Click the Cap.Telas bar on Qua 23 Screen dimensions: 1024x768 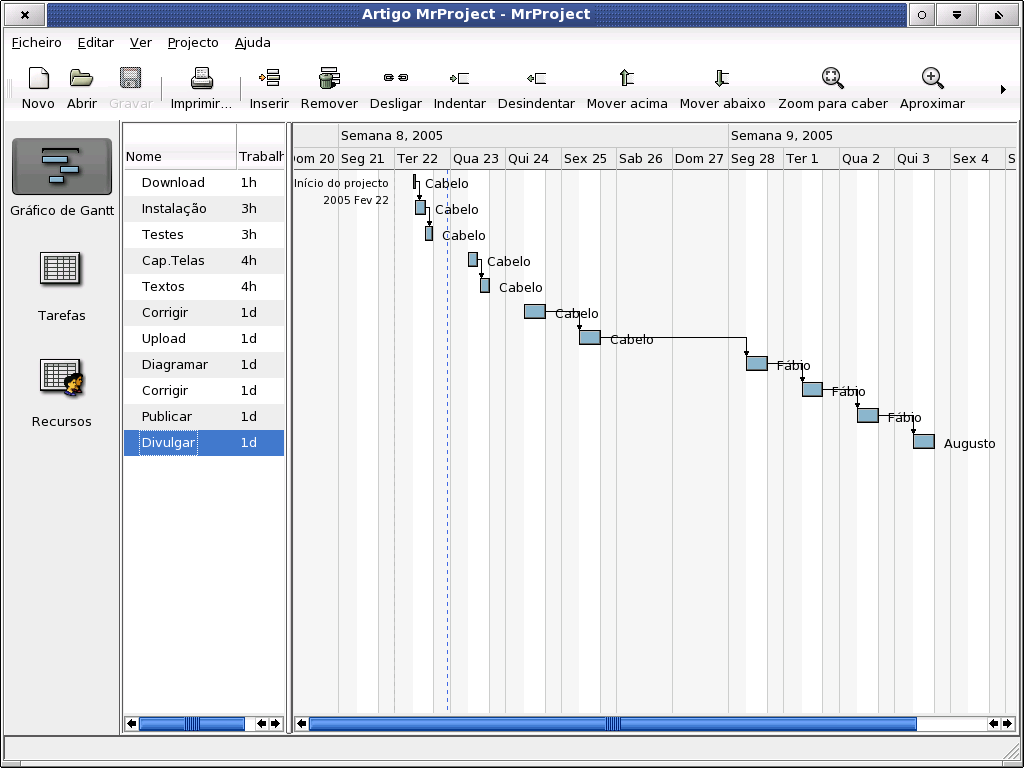pyautogui.click(x=473, y=259)
